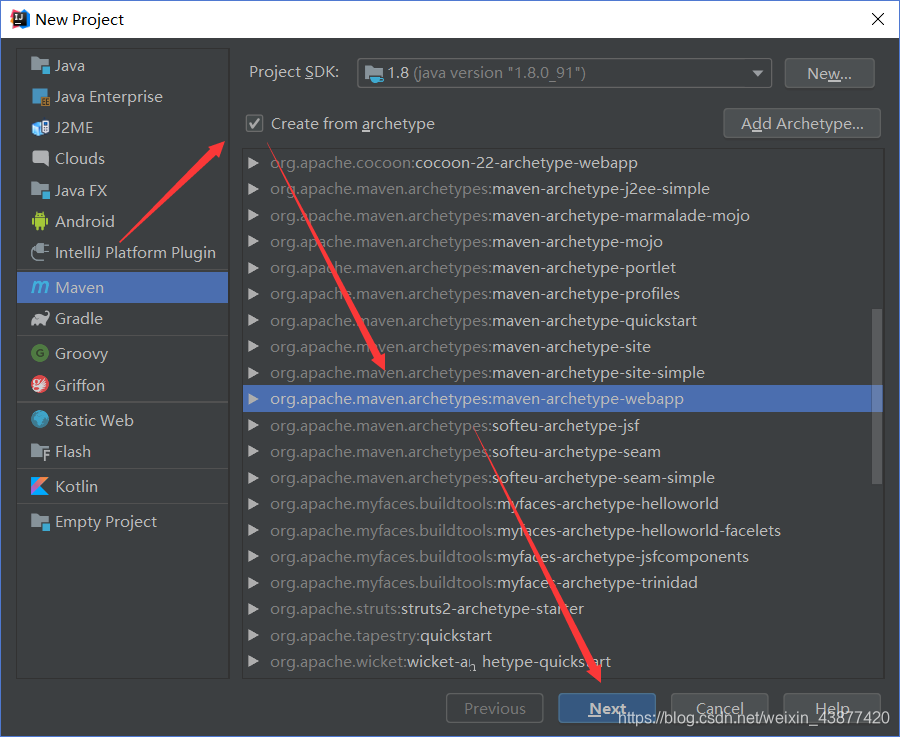Select Java project type
Viewport: 900px width, 737px height.
tap(123, 65)
